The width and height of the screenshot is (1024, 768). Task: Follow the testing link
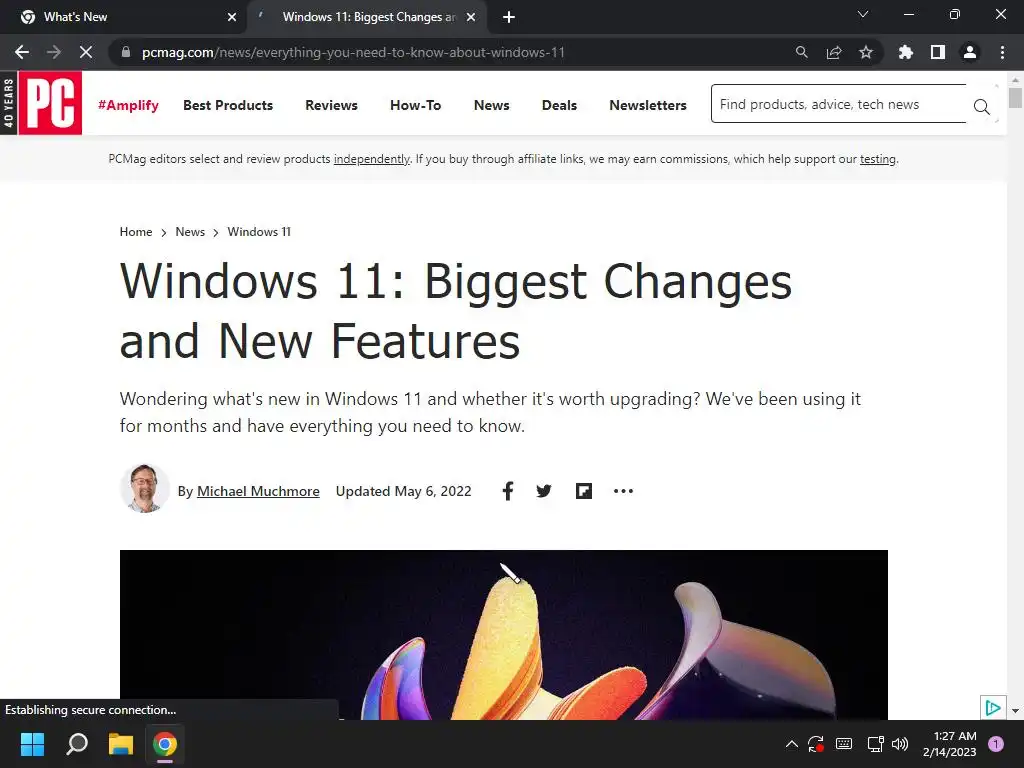coord(878,159)
